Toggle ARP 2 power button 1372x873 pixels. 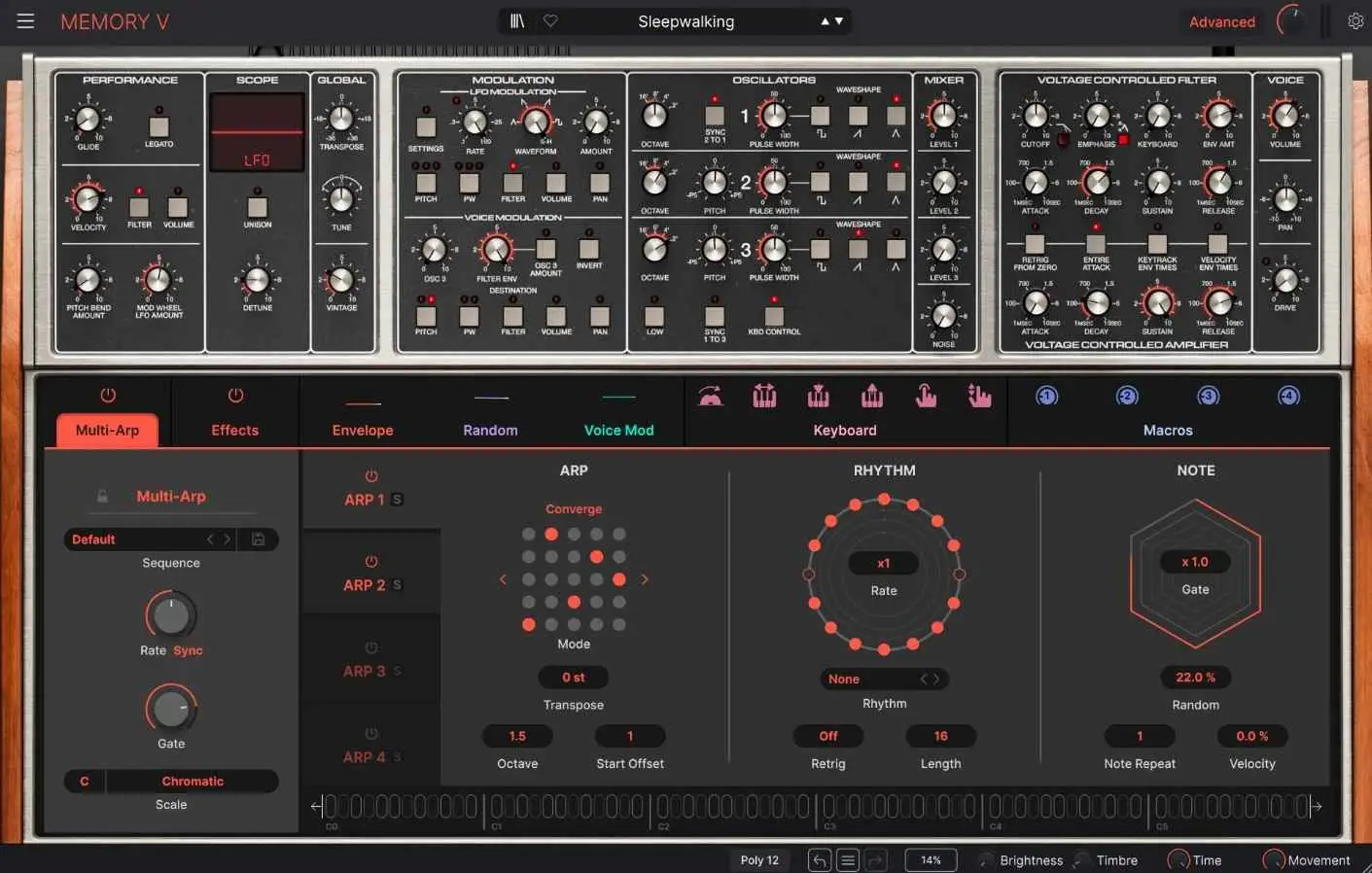[x=371, y=562]
